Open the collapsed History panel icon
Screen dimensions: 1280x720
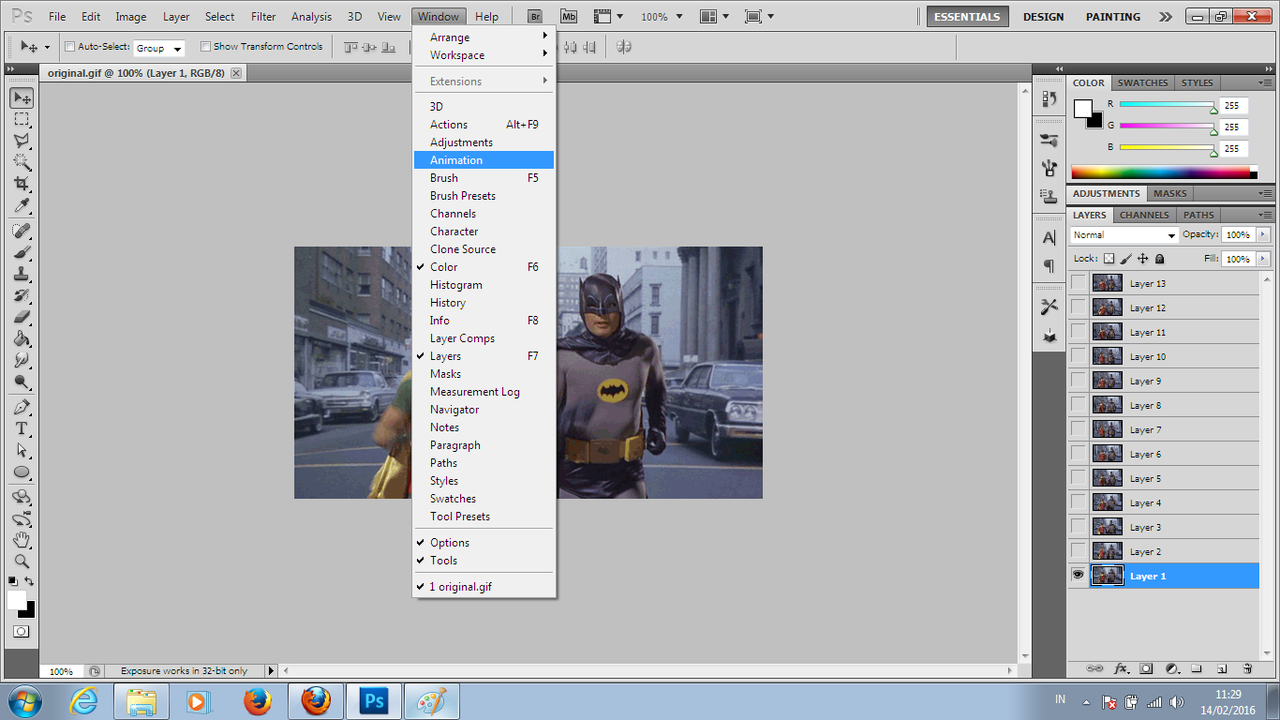tap(1049, 98)
